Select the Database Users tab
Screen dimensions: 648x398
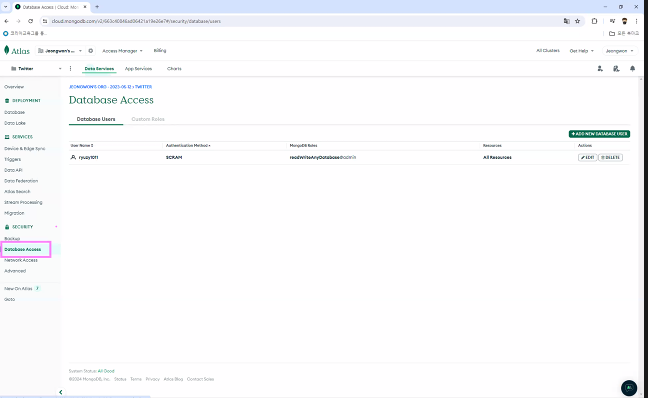(96, 119)
